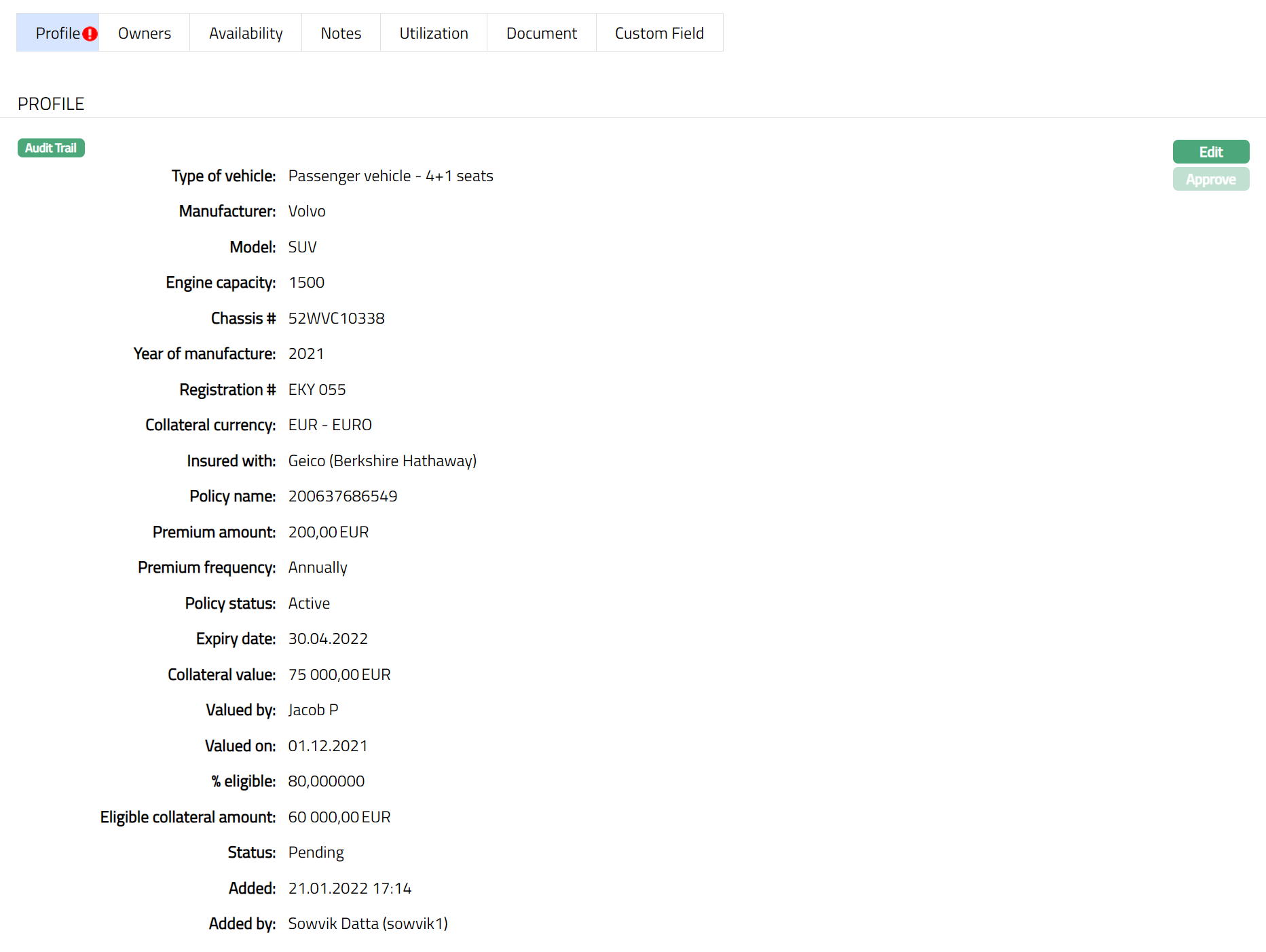1266x952 pixels.
Task: Switch to the Owners tab
Action: click(x=144, y=33)
